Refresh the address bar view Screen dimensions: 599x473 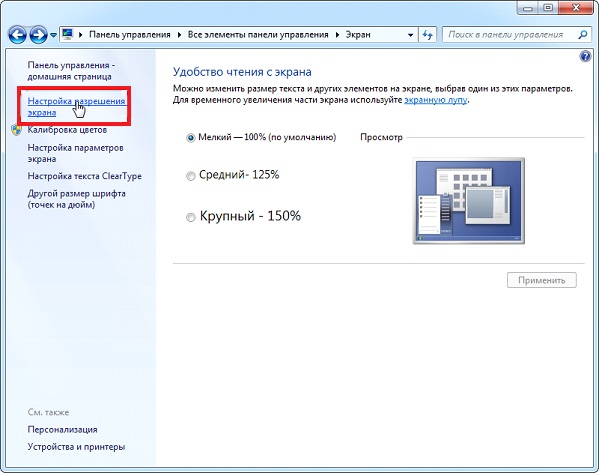427,35
